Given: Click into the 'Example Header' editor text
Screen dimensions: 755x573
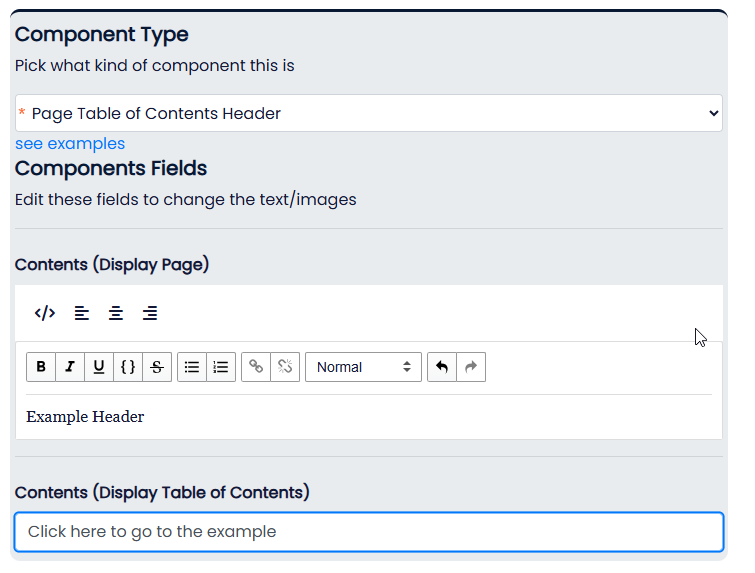Looking at the screenshot, I should click(86, 417).
